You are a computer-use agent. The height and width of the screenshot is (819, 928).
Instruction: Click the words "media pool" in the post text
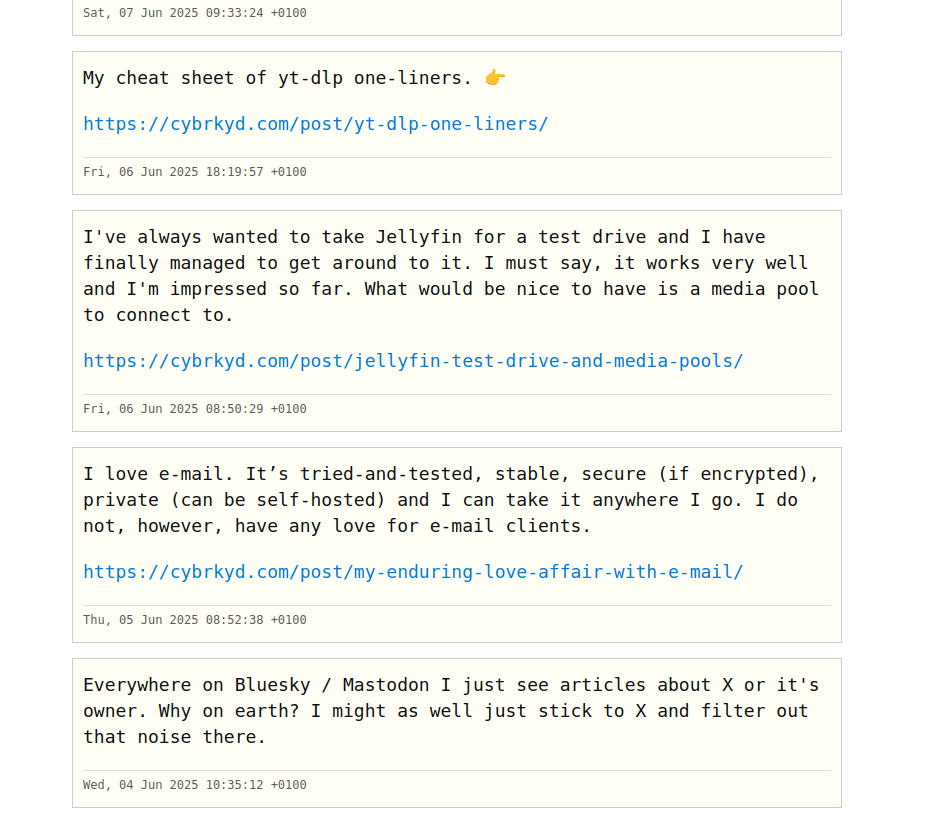point(765,289)
